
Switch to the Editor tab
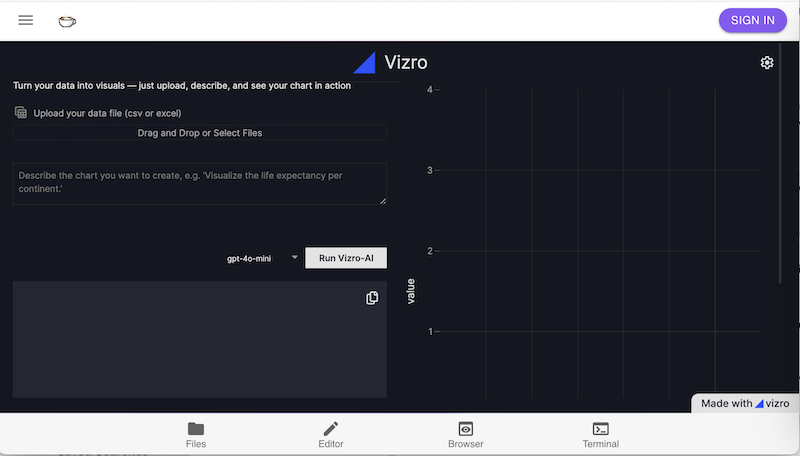pyautogui.click(x=331, y=435)
